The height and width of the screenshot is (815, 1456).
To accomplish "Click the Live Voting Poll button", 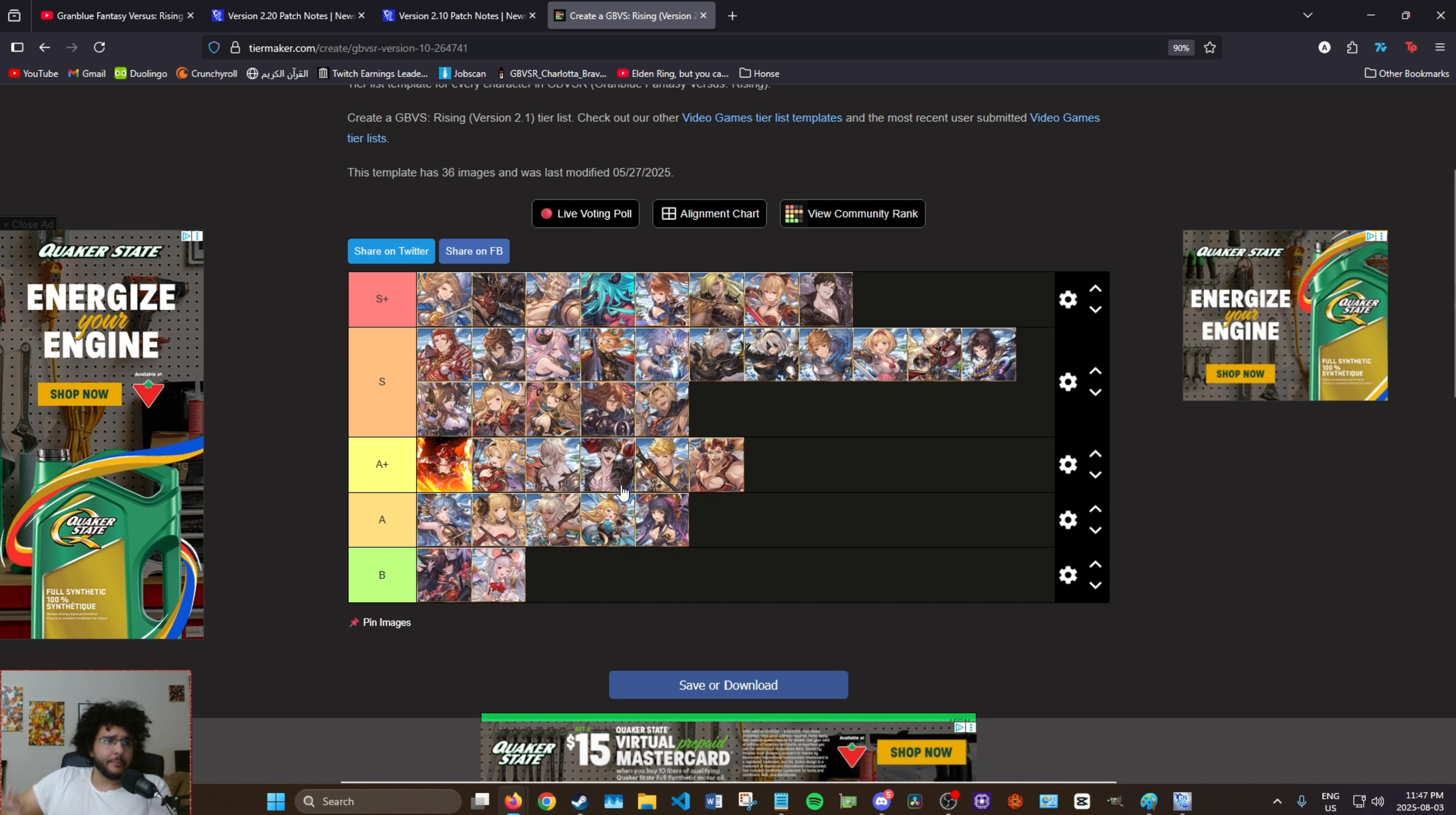I will click(585, 214).
